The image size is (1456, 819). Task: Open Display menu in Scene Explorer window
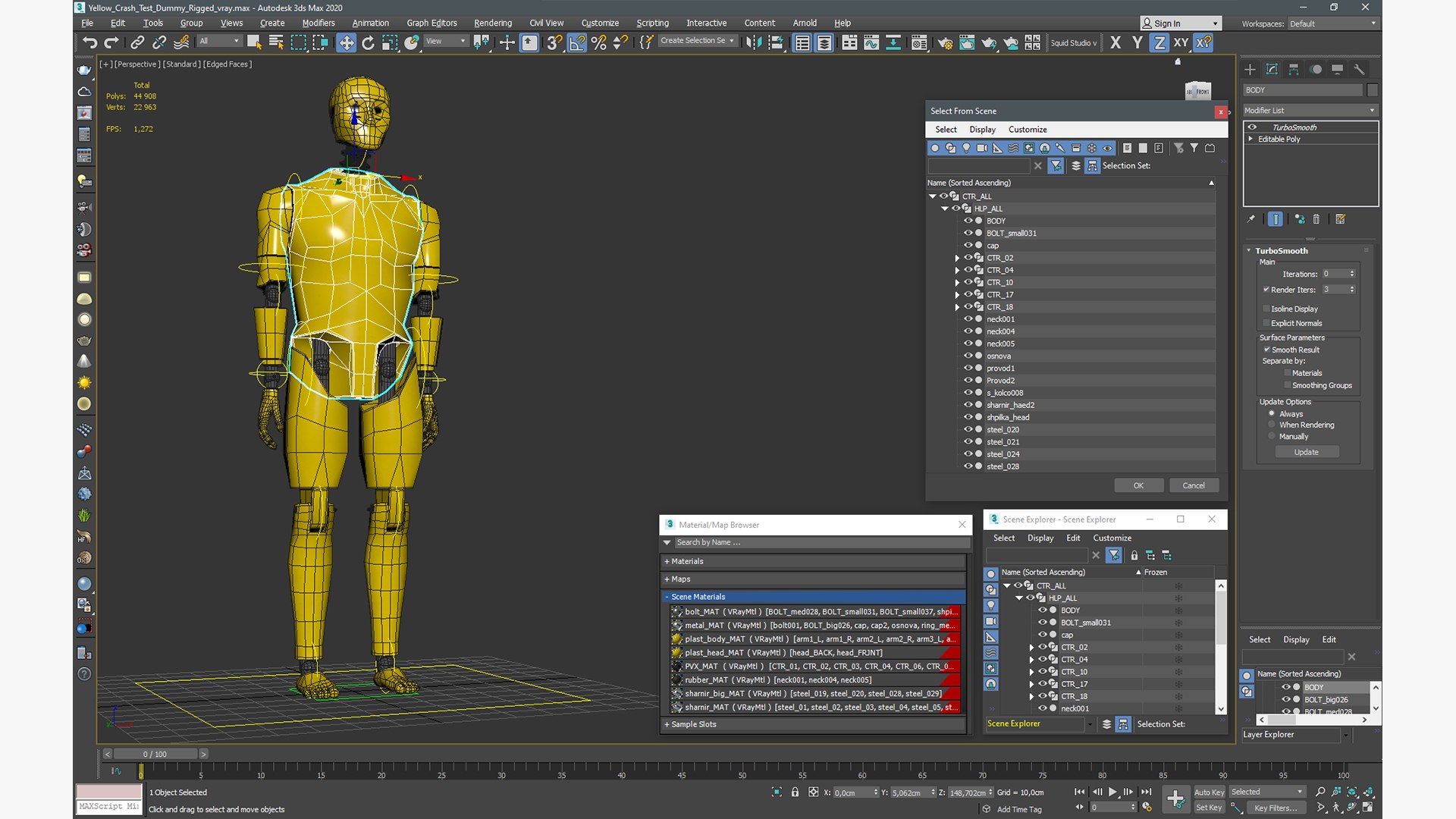[1040, 538]
